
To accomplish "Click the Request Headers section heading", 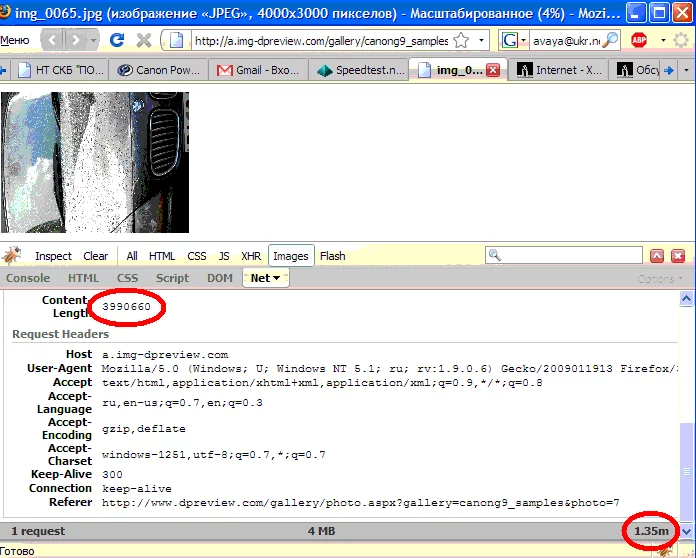I will (x=60, y=334).
